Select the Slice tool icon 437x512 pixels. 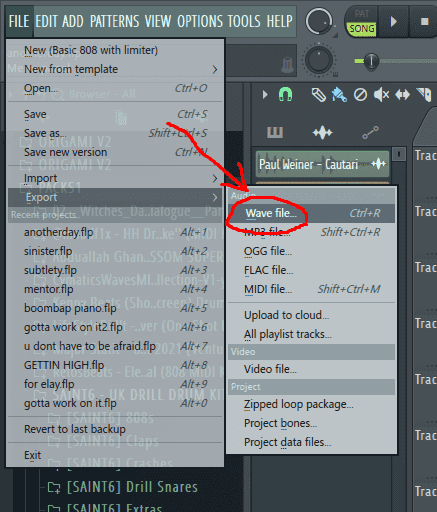coord(424,95)
